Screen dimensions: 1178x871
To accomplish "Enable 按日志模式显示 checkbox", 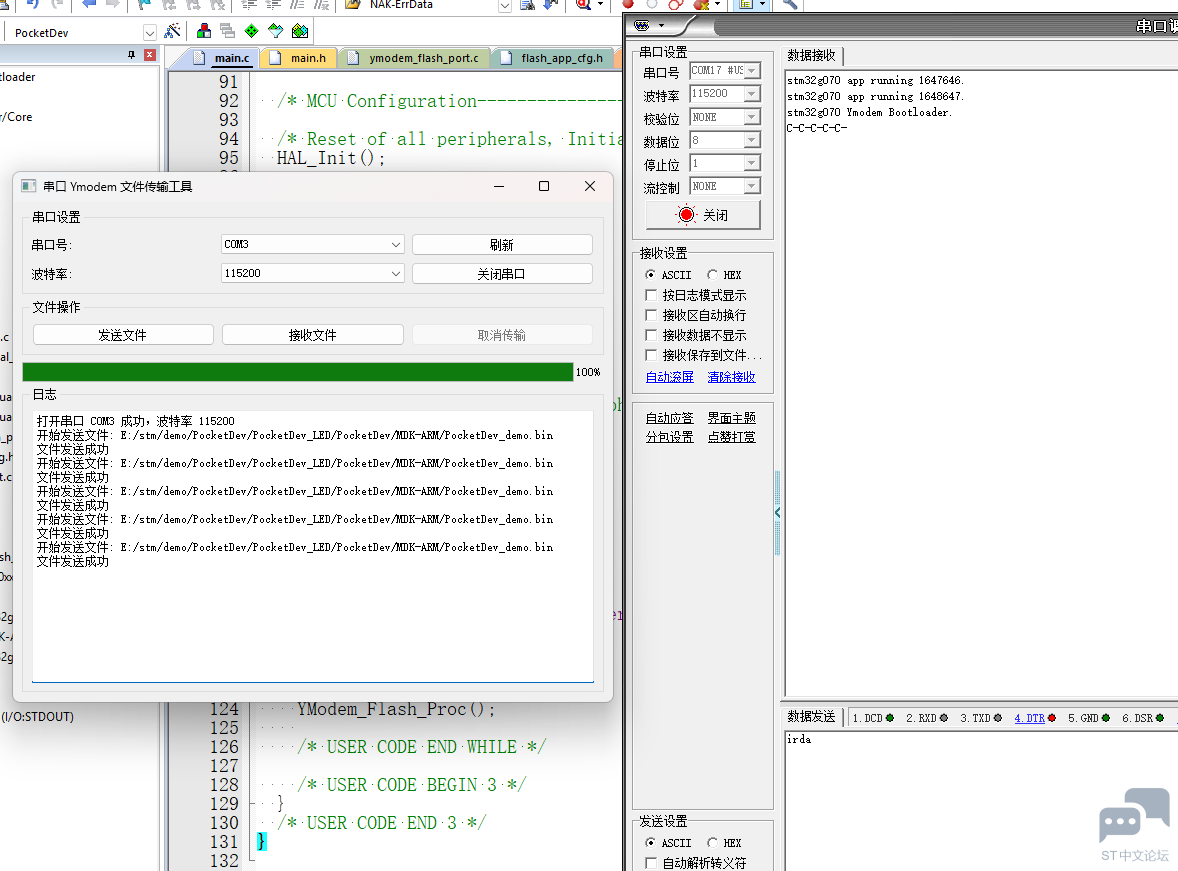I will point(651,295).
